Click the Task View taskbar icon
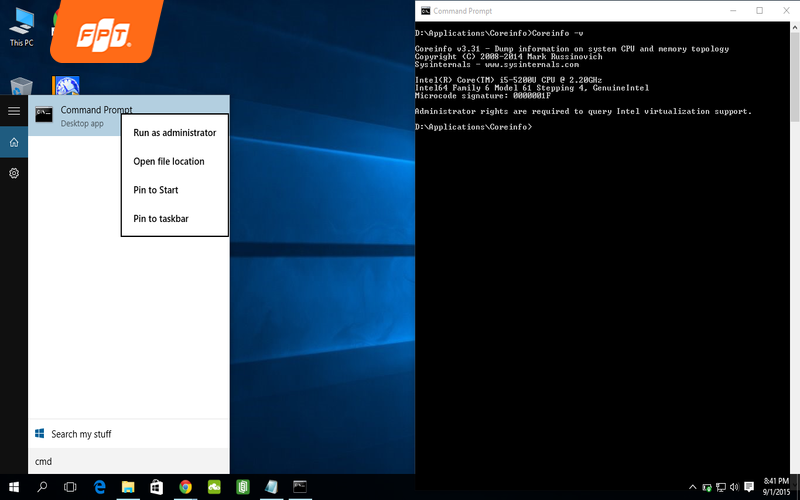The width and height of the screenshot is (800, 500). click(70, 487)
